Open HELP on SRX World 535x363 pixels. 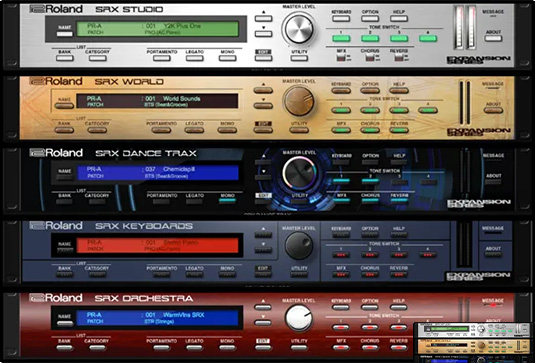(x=399, y=90)
